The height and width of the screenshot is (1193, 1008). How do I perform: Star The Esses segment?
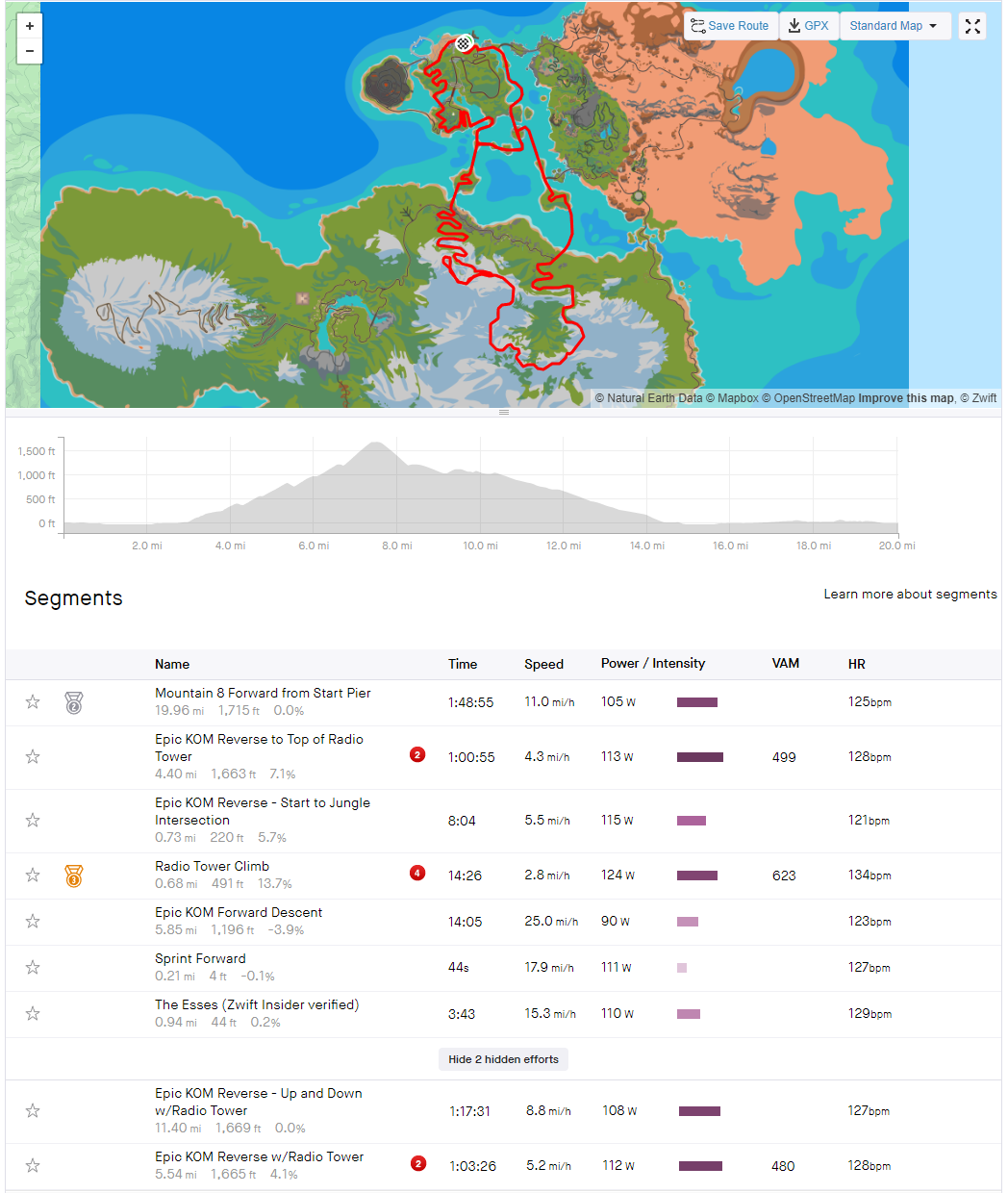pyautogui.click(x=33, y=1014)
